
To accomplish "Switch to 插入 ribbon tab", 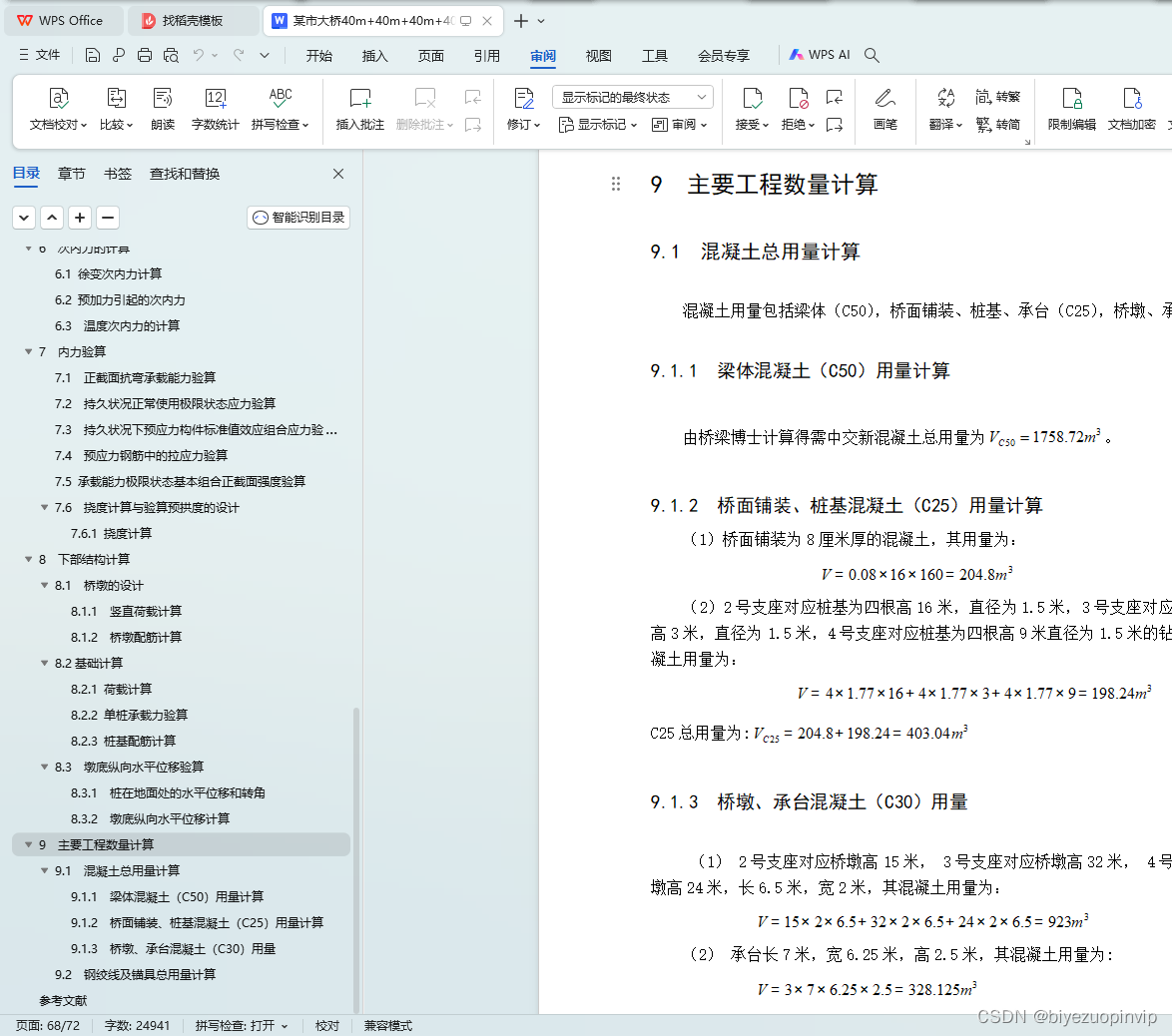I will (x=374, y=55).
